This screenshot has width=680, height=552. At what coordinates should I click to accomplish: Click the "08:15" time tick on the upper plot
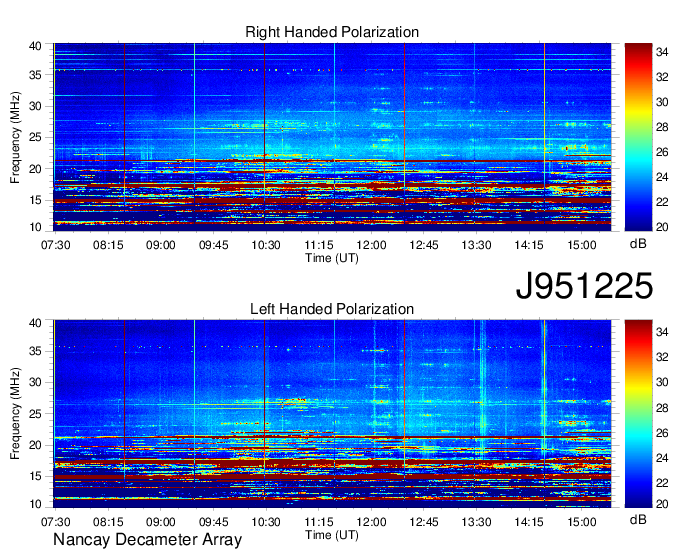pos(108,245)
